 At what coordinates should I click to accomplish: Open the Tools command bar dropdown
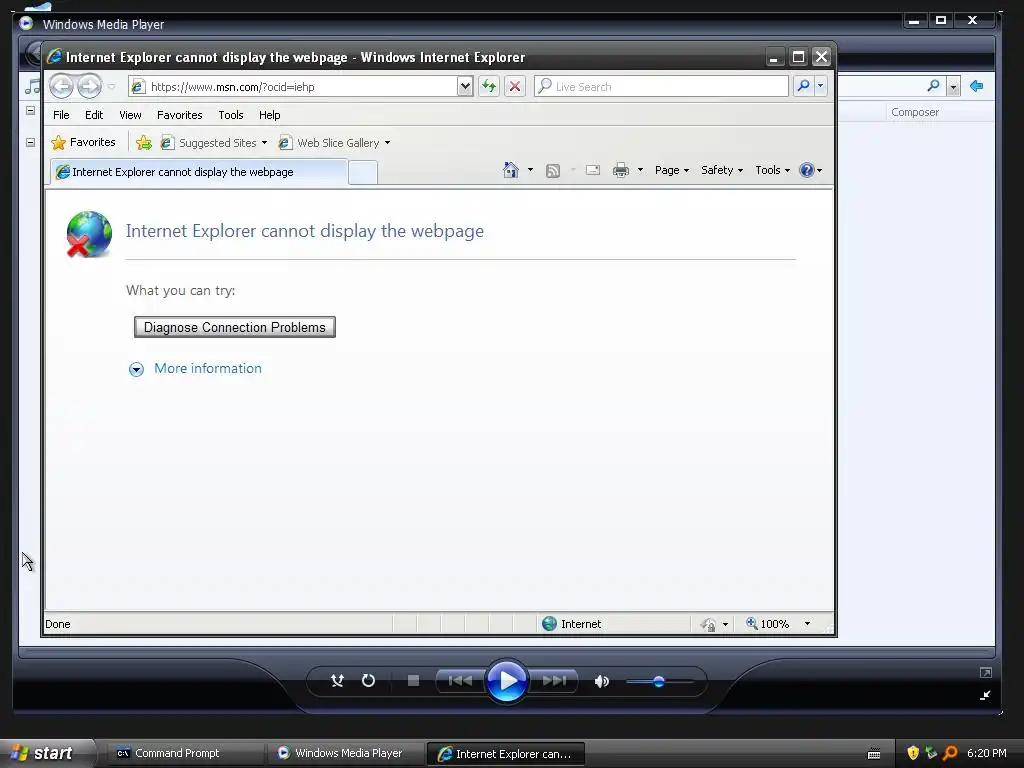(773, 170)
